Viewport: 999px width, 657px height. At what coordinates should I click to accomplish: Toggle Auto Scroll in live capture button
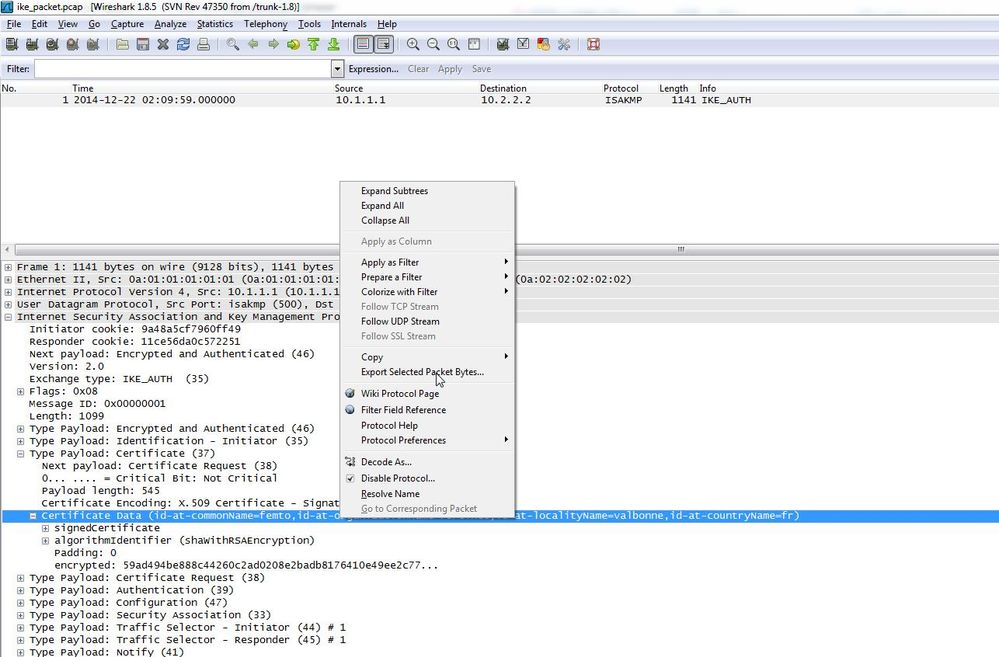[x=383, y=44]
